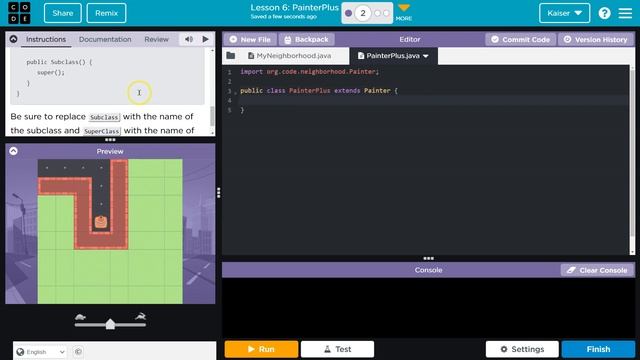Click the import statement on line 1
This screenshot has height=360, width=640.
[309, 71]
